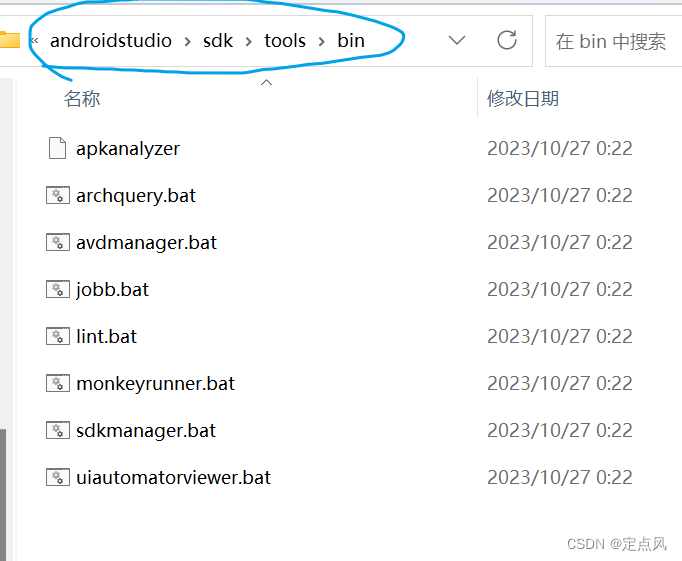Click the lint.bat batch file icon
The width and height of the screenshot is (682, 561).
(x=58, y=337)
